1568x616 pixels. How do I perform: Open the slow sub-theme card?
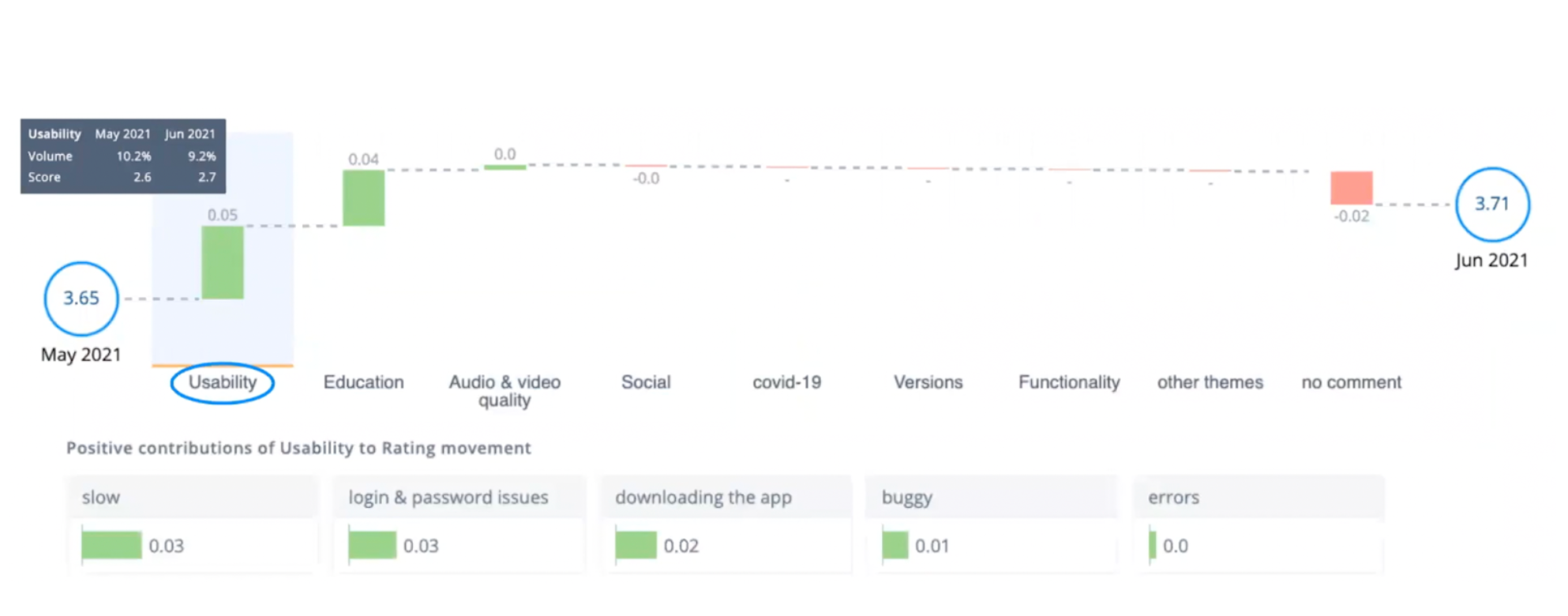click(193, 524)
